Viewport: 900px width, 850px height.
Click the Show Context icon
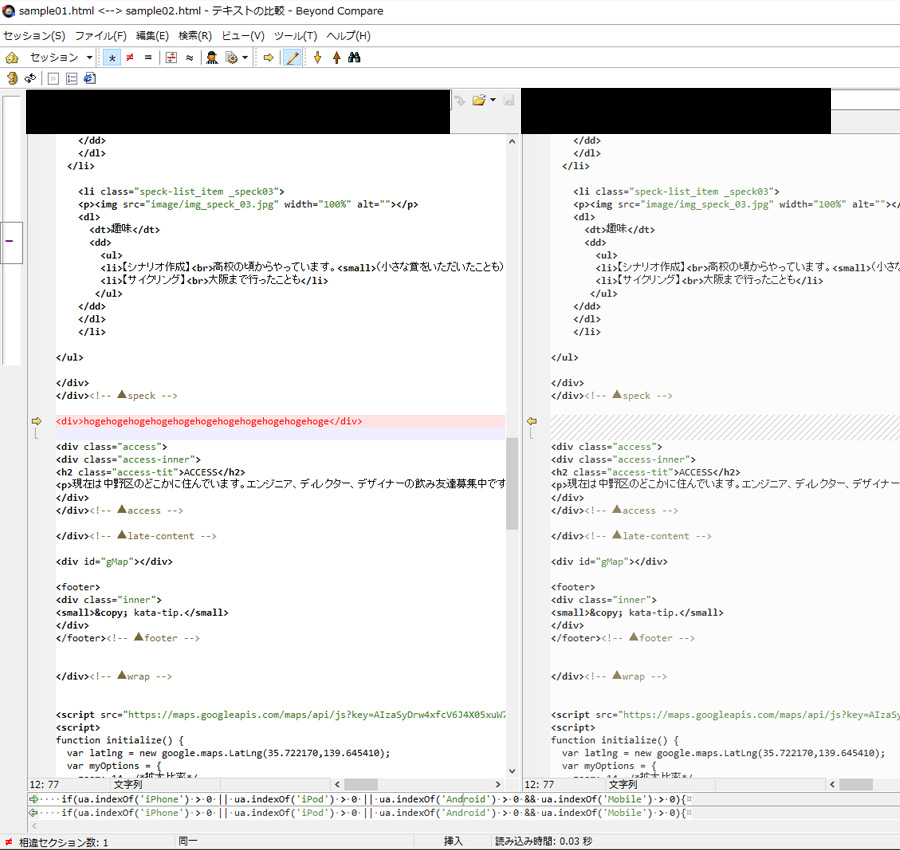[171, 58]
